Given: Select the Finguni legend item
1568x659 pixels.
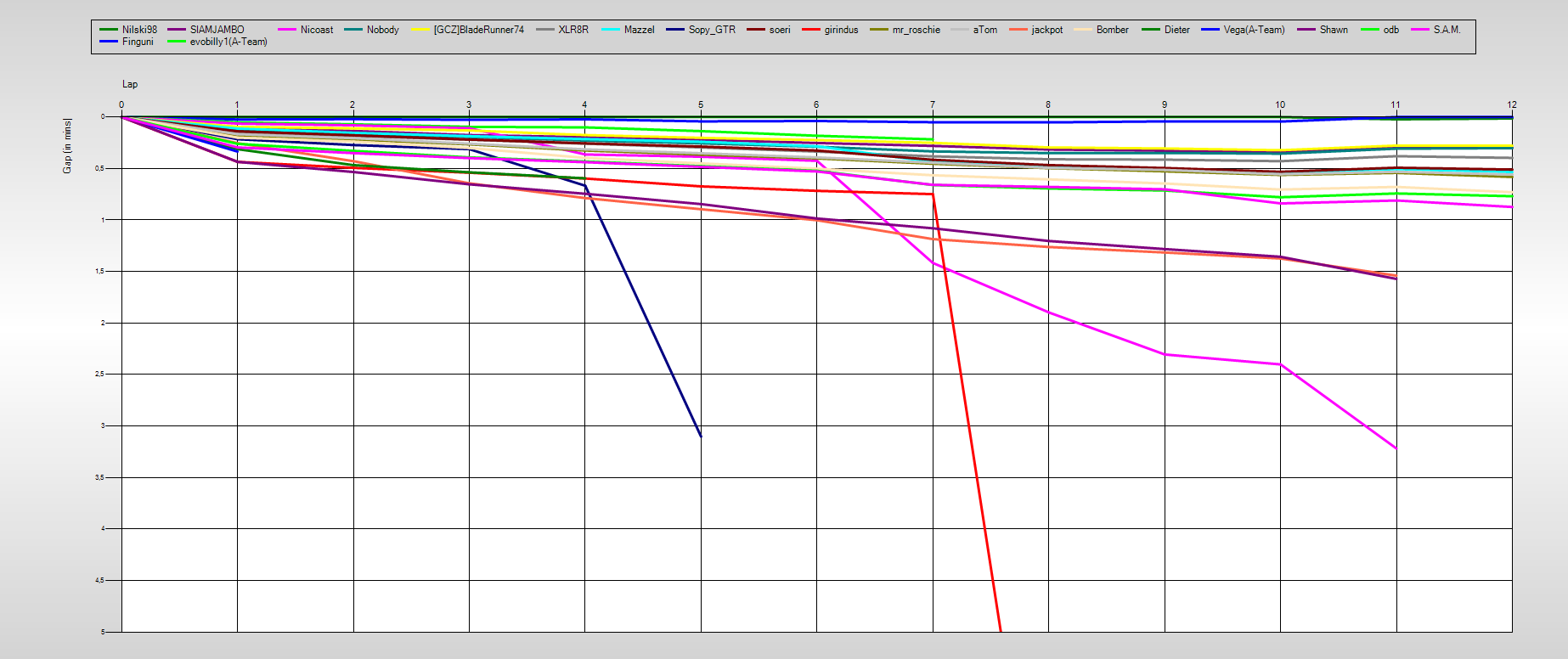Looking at the screenshot, I should pyautogui.click(x=138, y=42).
